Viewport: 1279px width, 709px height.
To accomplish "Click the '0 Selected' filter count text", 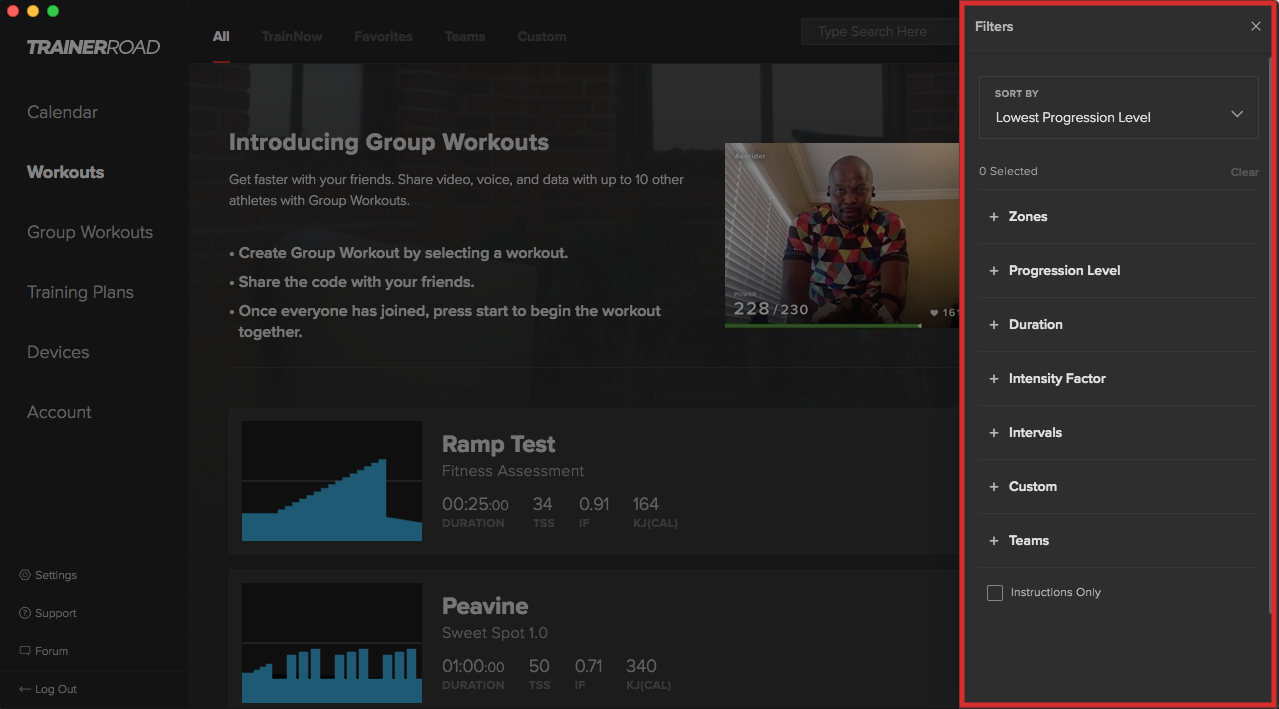I will (1008, 171).
